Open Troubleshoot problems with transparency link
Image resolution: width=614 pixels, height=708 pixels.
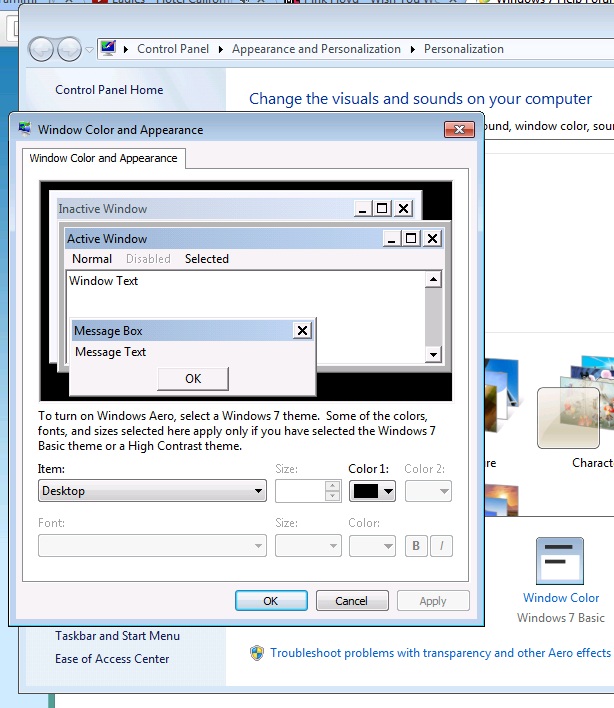coord(440,653)
